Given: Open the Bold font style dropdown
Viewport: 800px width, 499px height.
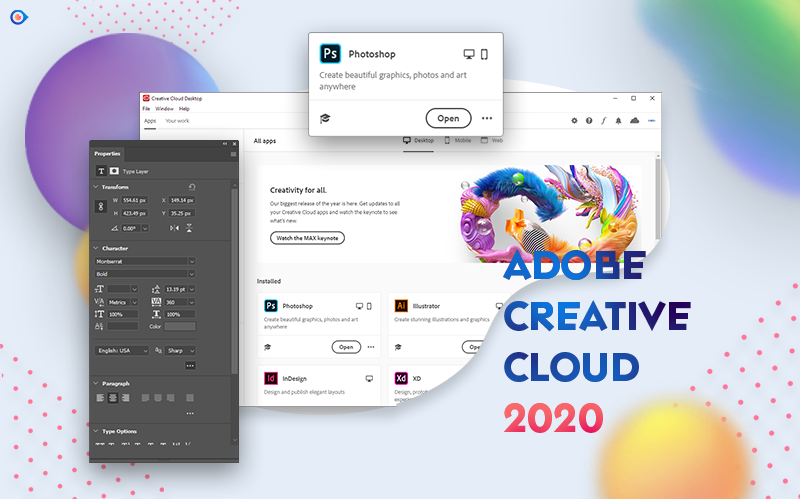Looking at the screenshot, I should coord(145,274).
